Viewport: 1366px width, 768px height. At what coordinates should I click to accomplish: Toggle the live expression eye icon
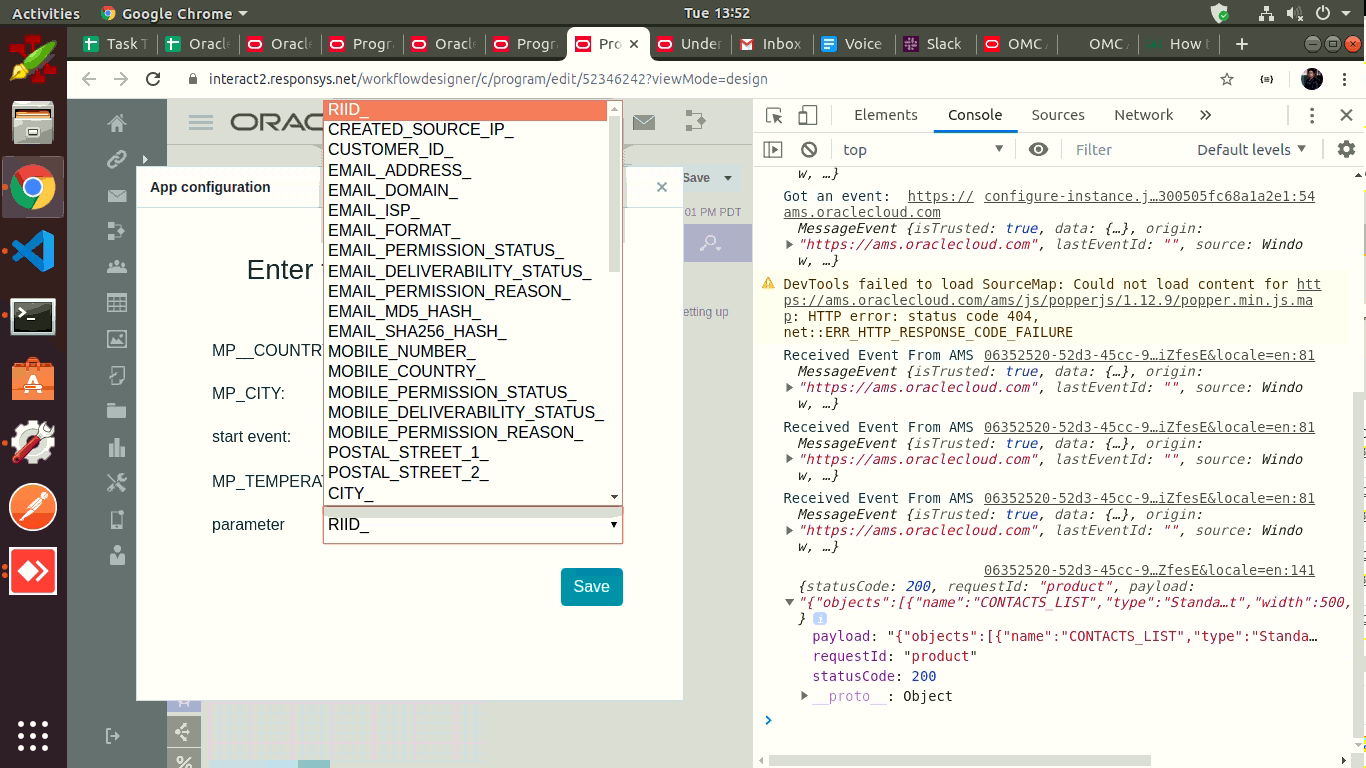pos(1038,149)
